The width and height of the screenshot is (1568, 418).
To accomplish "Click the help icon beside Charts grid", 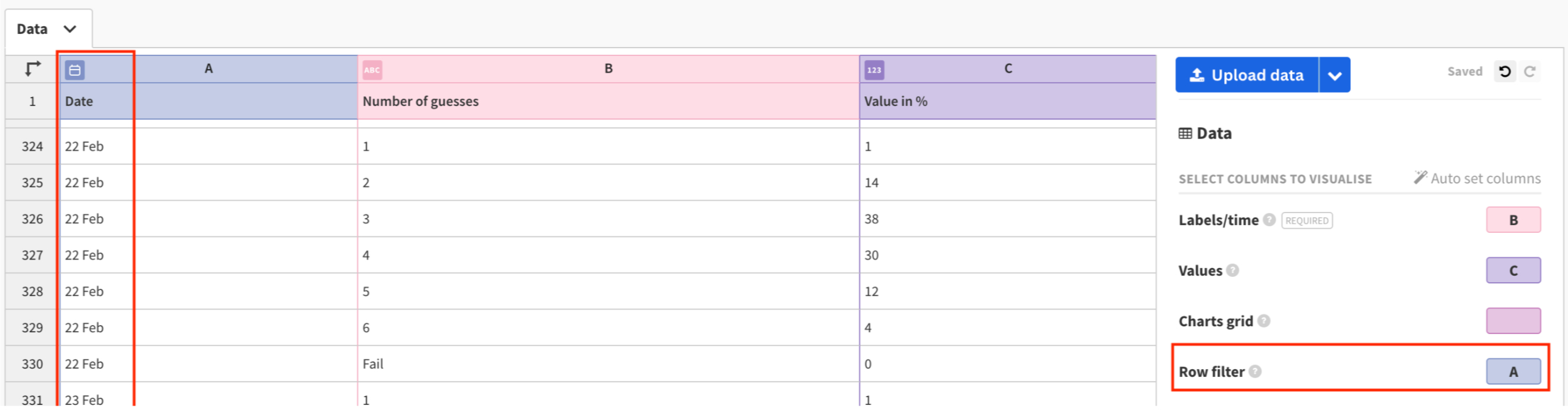I will pyautogui.click(x=1264, y=321).
